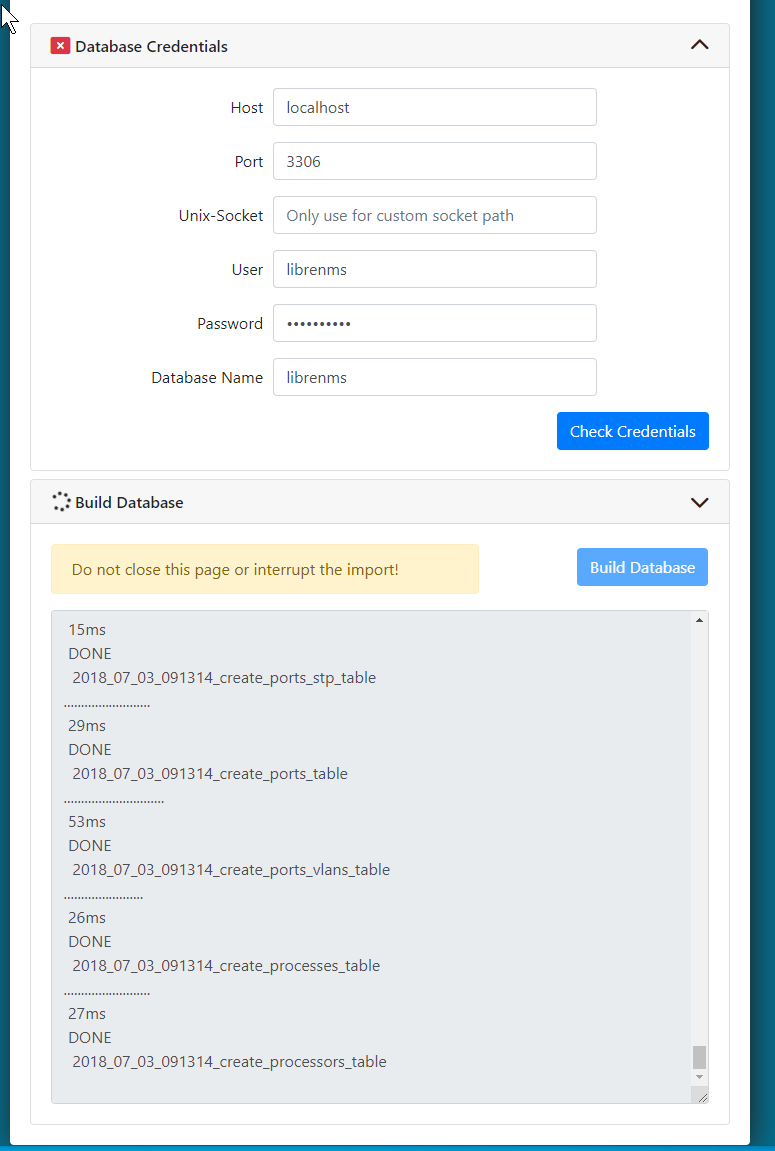
Task: Click the Check Credentials button
Action: 633,431
